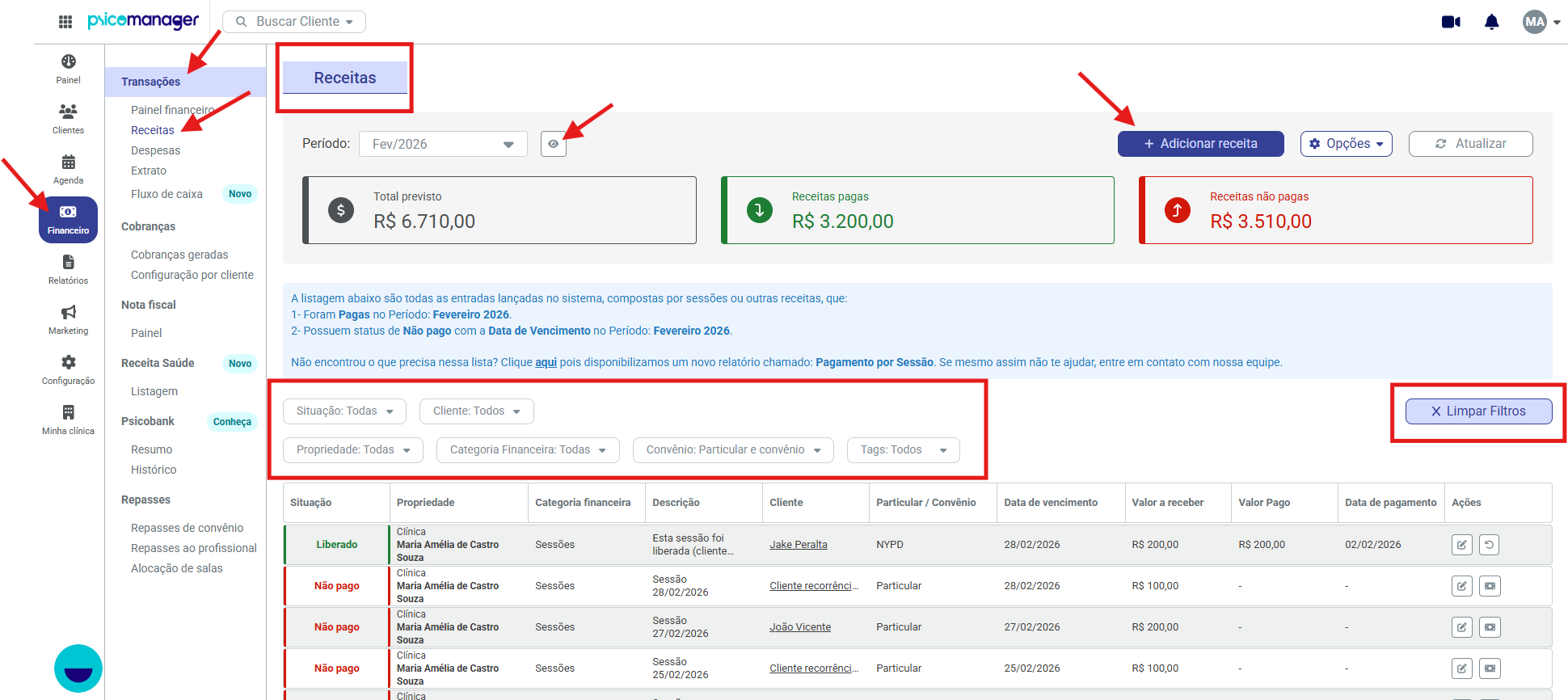Open the notifications bell
The height and width of the screenshot is (700, 1568).
(1492, 22)
